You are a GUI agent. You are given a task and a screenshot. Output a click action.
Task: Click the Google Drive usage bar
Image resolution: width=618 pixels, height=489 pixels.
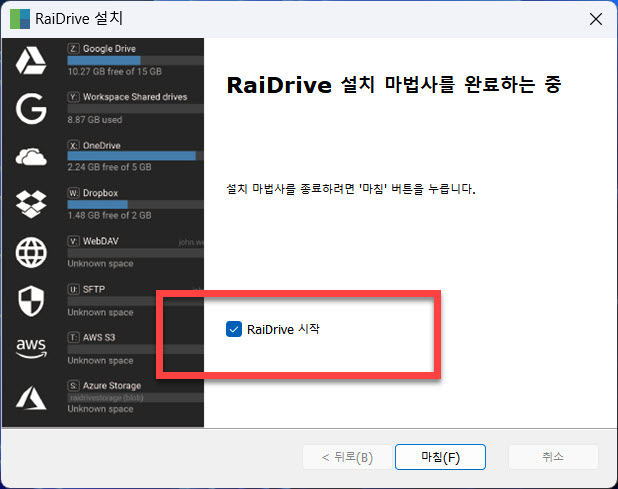(x=136, y=60)
